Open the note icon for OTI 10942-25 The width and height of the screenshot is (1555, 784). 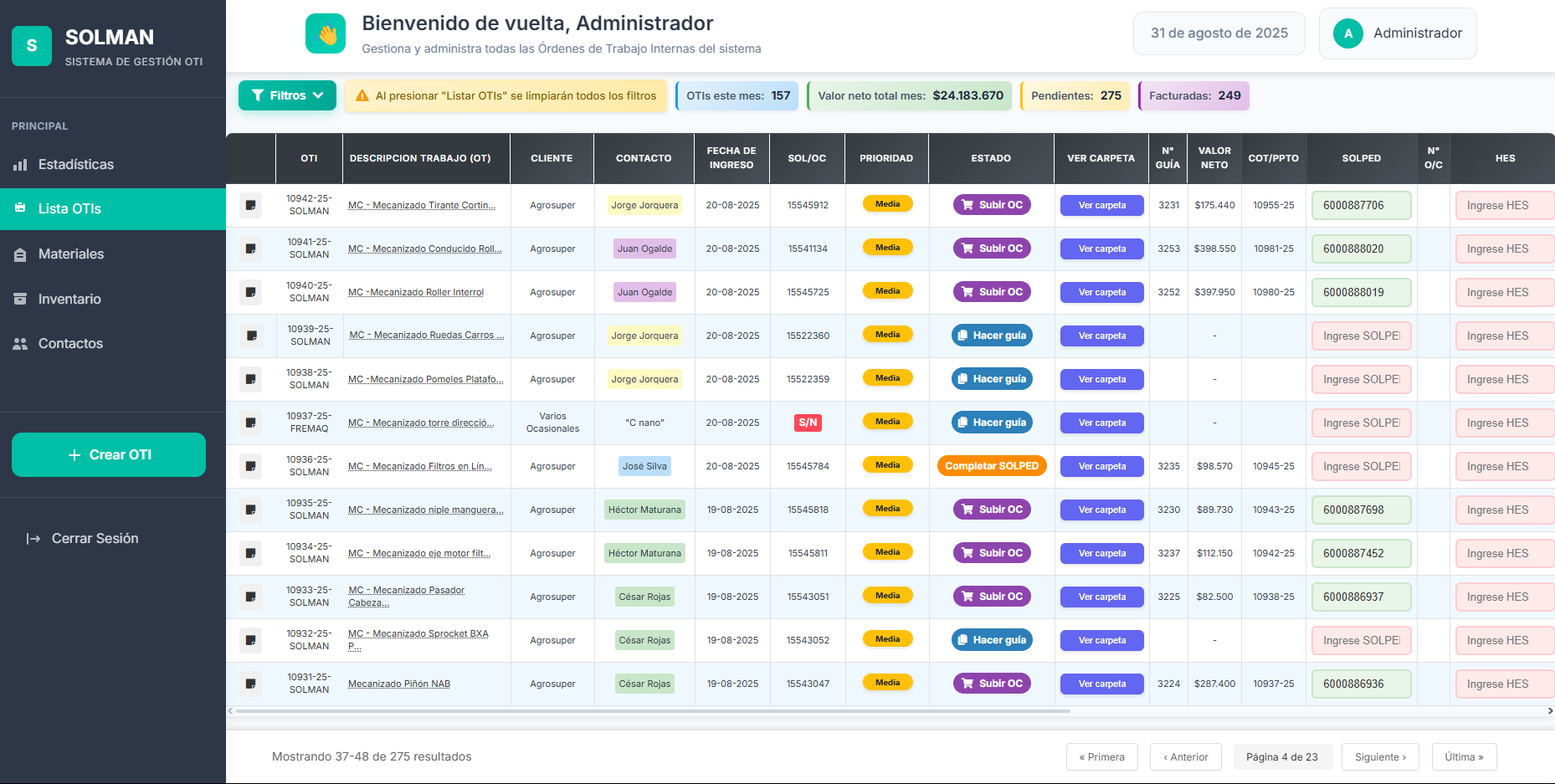pos(250,205)
